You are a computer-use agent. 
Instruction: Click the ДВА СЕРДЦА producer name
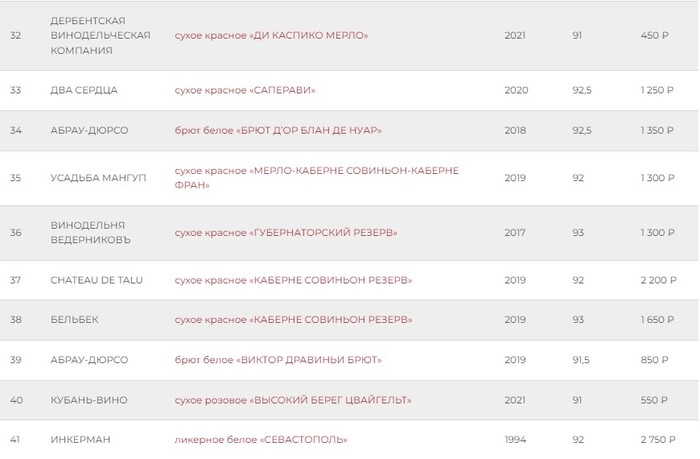tap(84, 90)
